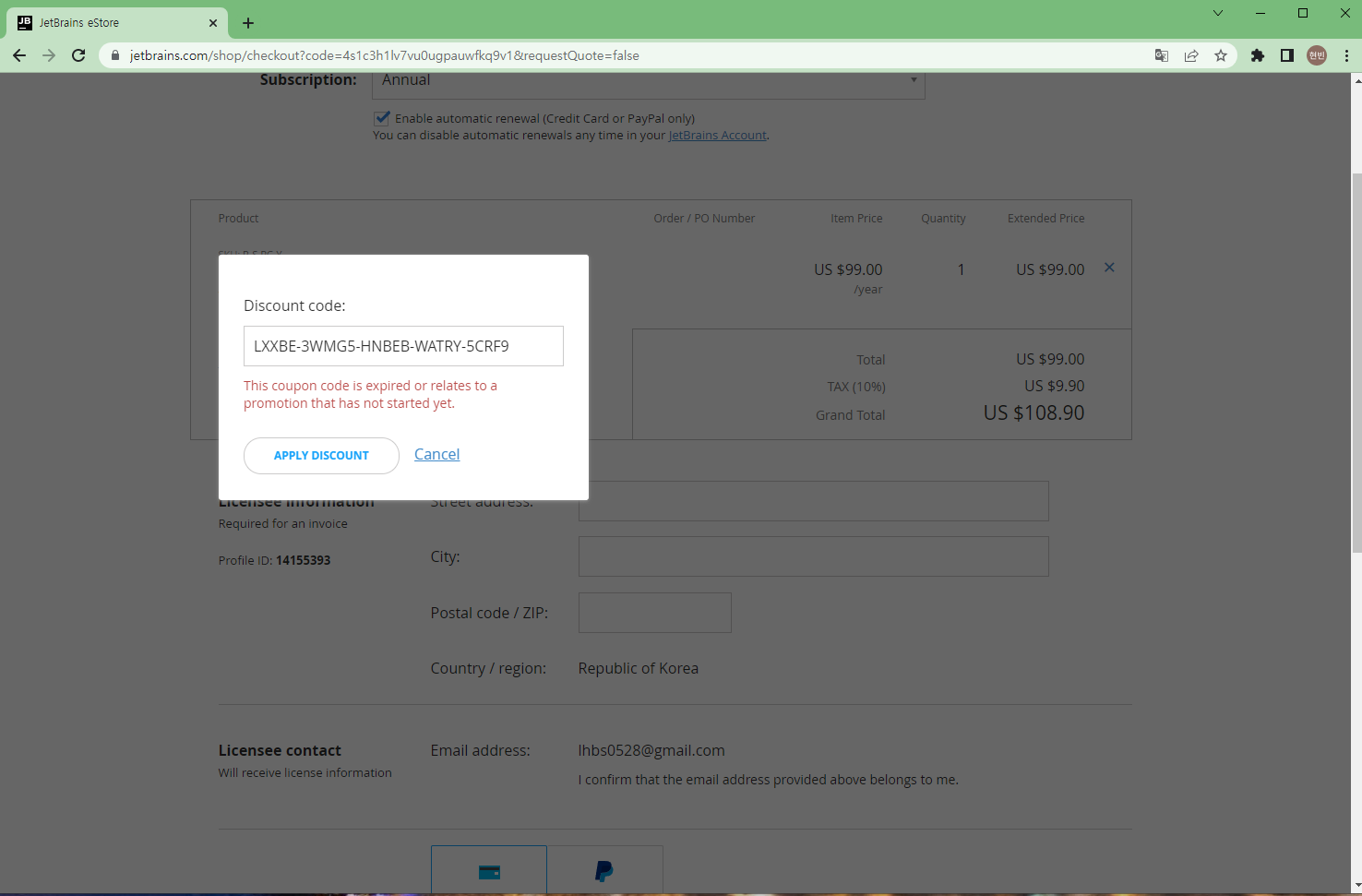Remove the US $99.00 item from order
The image size is (1362, 896).
click(x=1109, y=268)
